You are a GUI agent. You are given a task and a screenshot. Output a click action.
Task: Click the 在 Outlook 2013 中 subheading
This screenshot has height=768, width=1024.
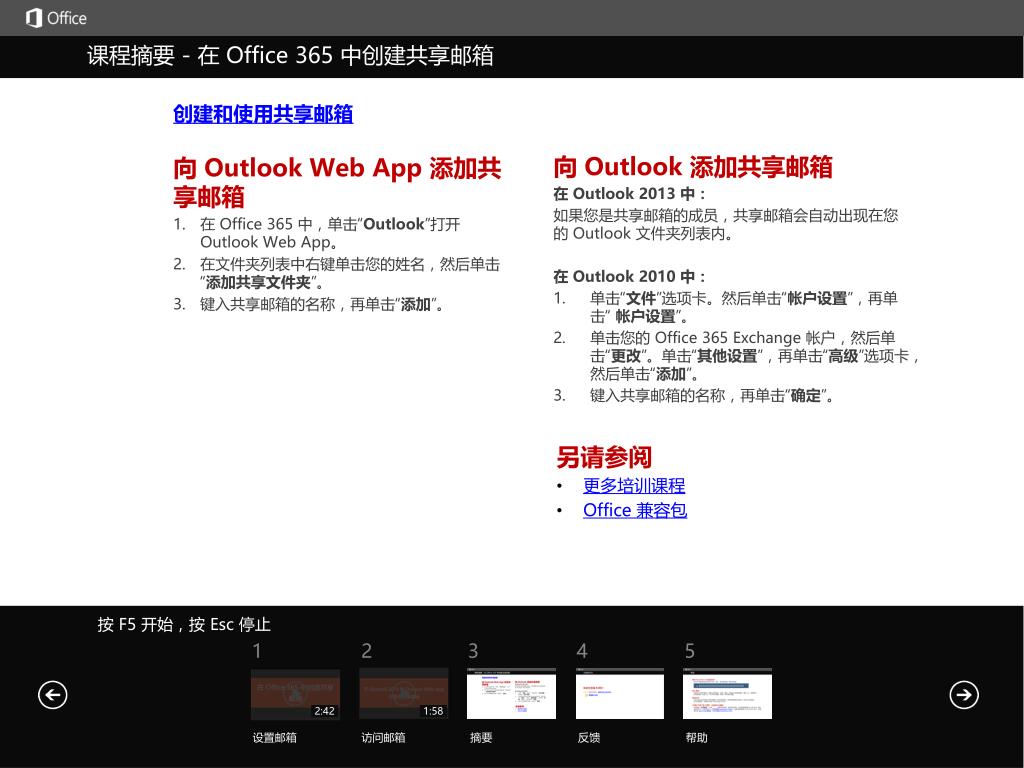pos(630,194)
